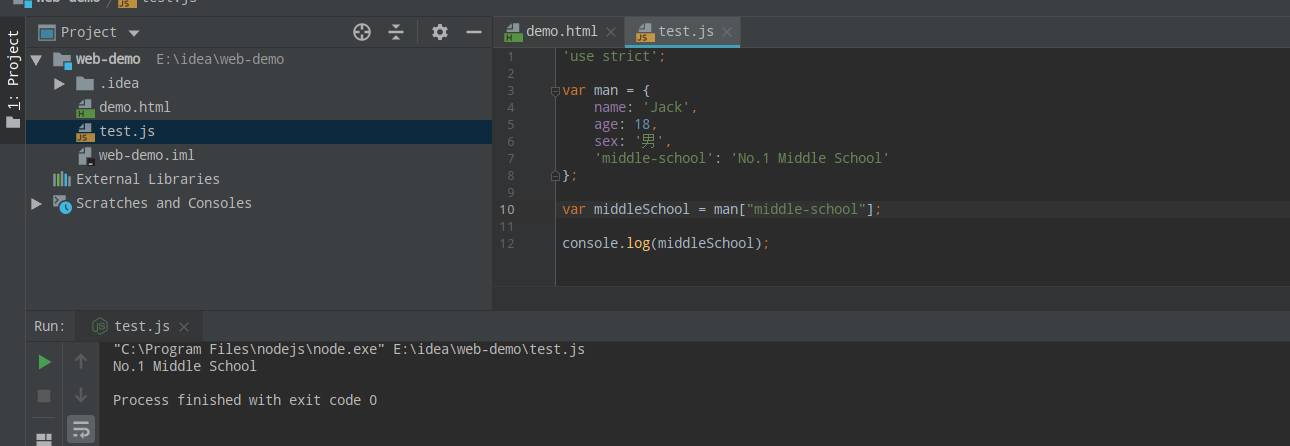Place cursor on console.log line
1290x446 pixels.
(x=665, y=243)
